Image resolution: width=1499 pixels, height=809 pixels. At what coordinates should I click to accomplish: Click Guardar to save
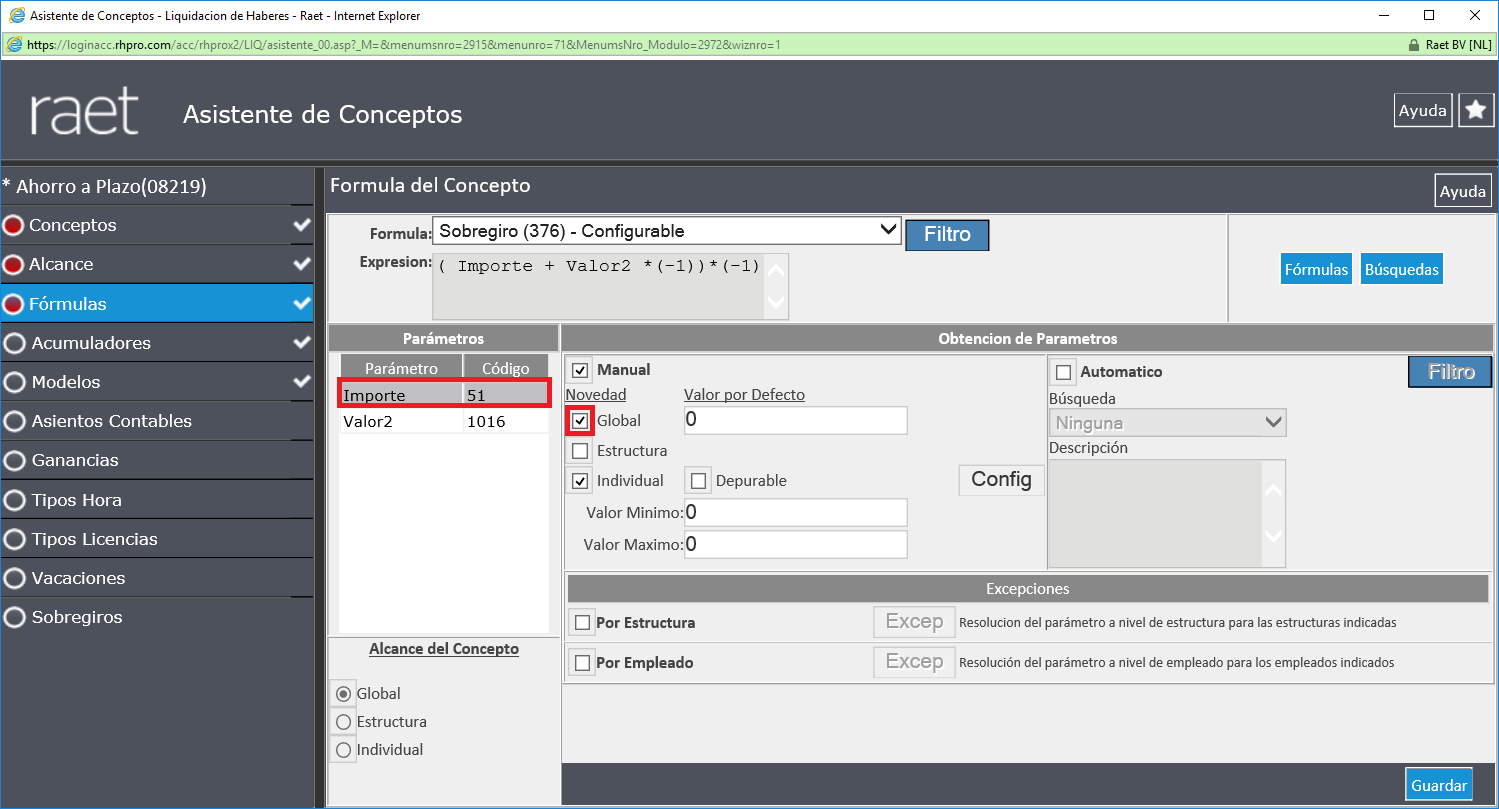click(x=1439, y=785)
